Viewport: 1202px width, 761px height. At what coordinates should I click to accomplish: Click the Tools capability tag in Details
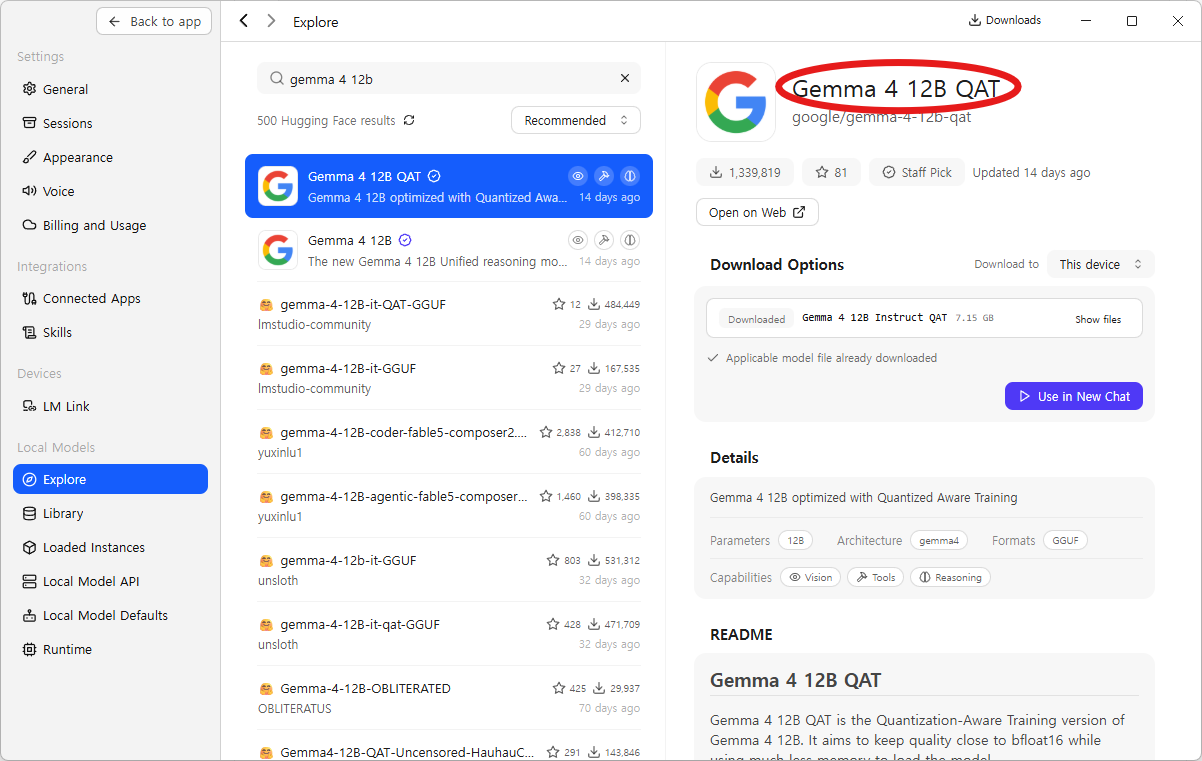[876, 577]
